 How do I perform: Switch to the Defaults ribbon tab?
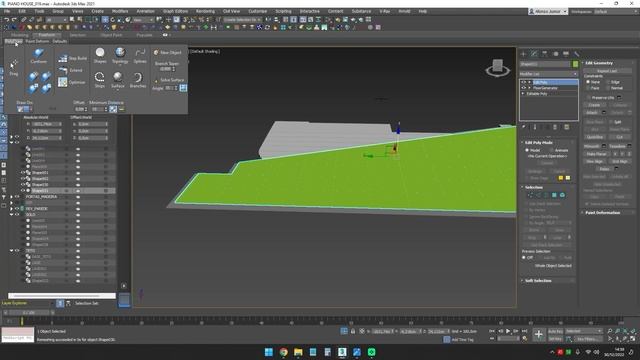click(x=60, y=41)
